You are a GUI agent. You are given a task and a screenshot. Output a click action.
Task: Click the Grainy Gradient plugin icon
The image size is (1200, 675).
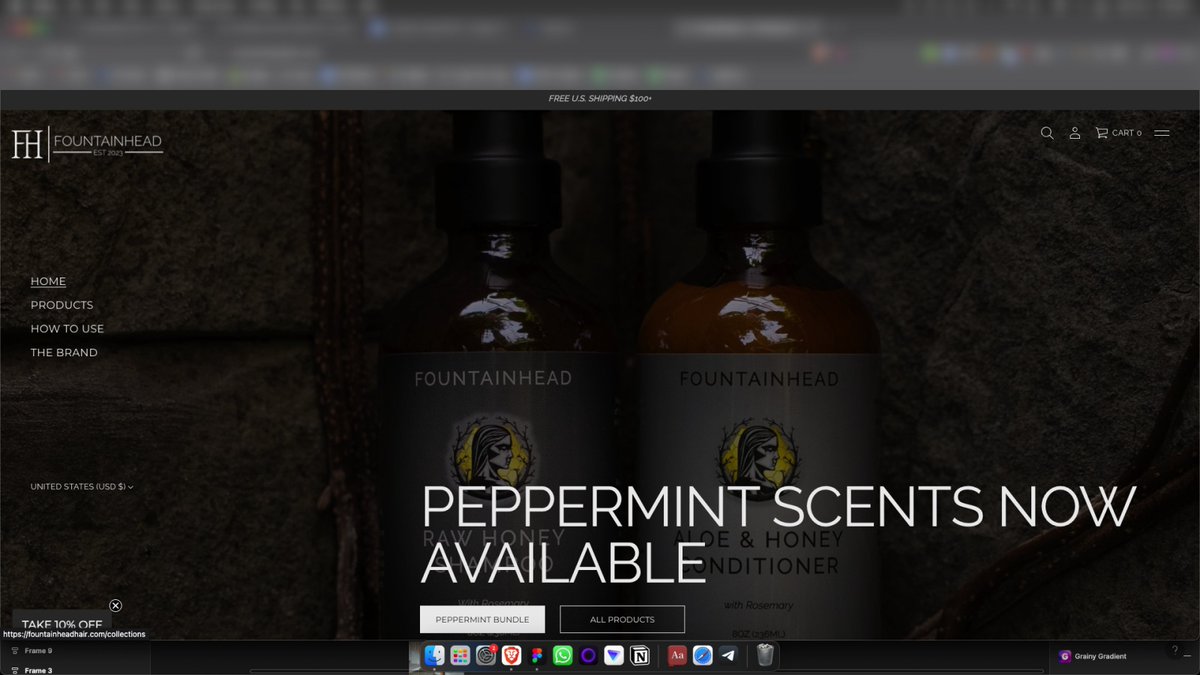1065,656
